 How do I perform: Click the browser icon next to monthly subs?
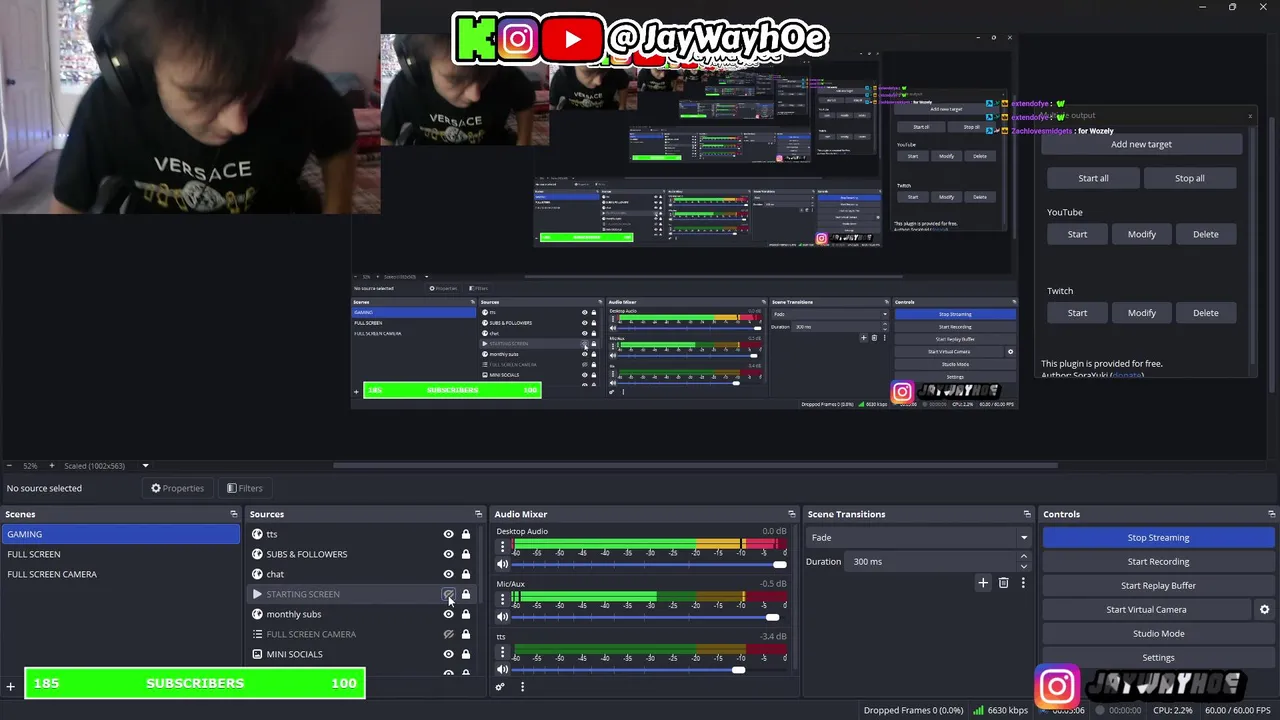(x=257, y=614)
